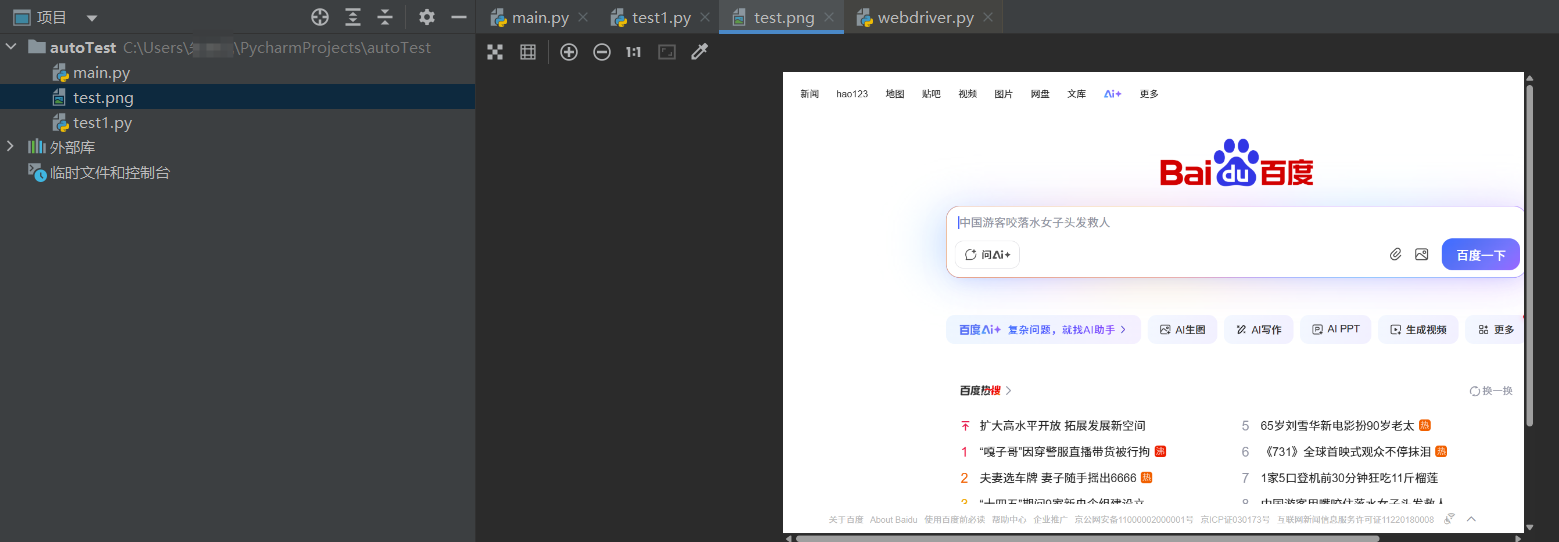Image resolution: width=1559 pixels, height=542 pixels.
Task: Open the 项目 view dropdown
Action: coord(92,18)
